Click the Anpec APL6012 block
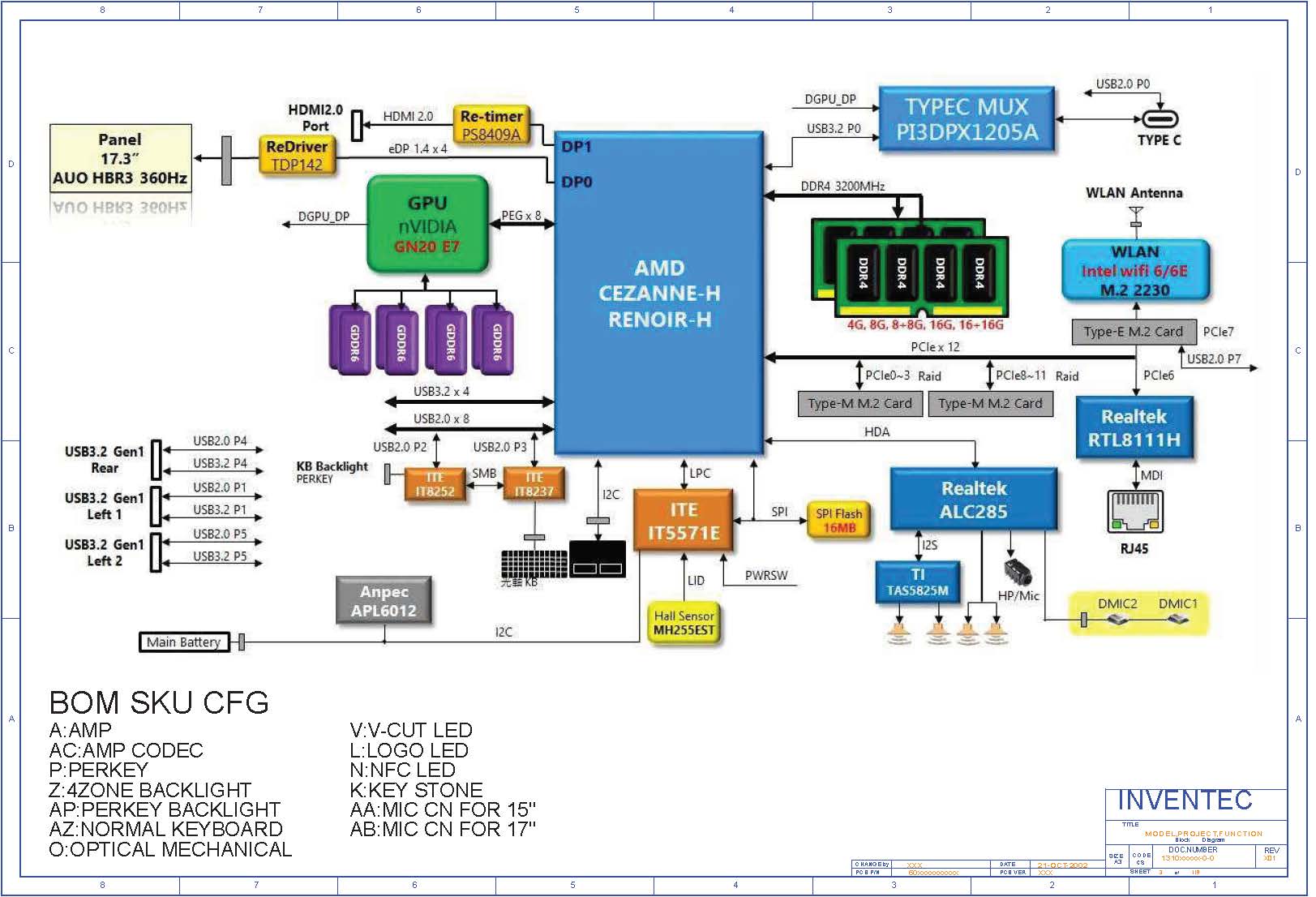1316x897 pixels. tap(384, 601)
